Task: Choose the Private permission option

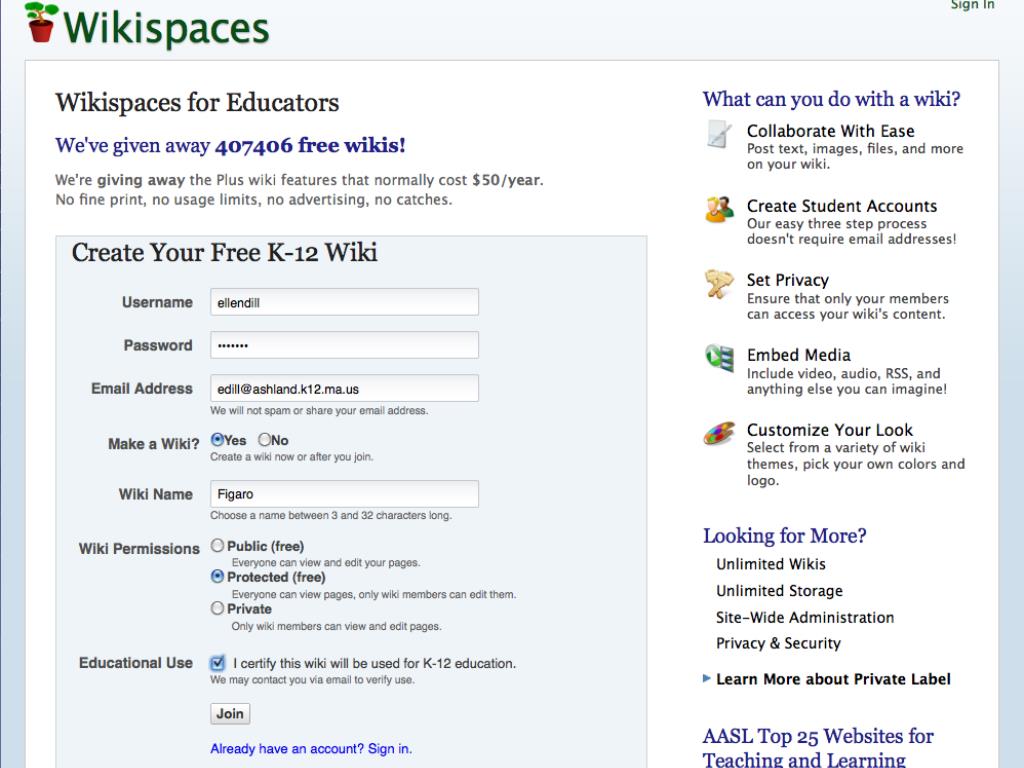Action: click(x=217, y=608)
